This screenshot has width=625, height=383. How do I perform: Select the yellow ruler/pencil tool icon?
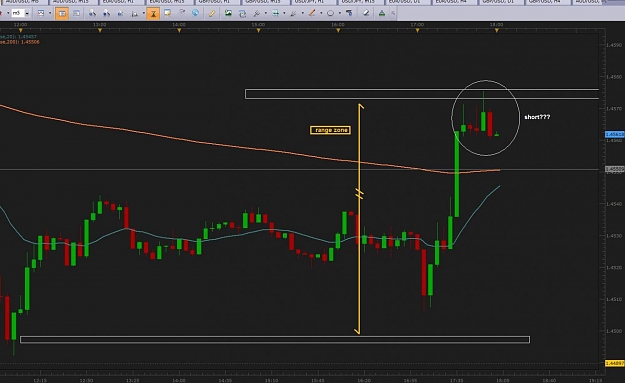click(212, 13)
